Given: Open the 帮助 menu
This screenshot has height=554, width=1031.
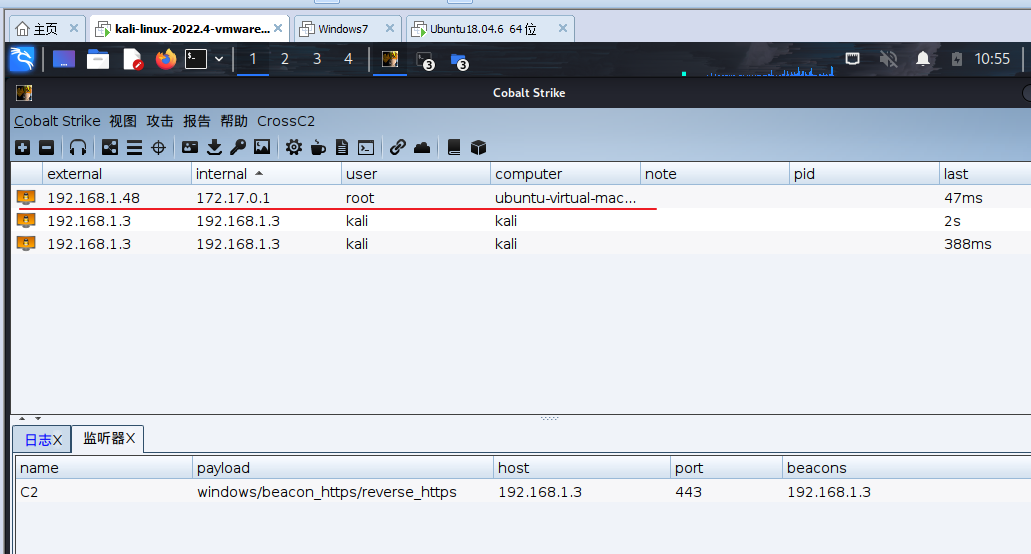Looking at the screenshot, I should (234, 121).
